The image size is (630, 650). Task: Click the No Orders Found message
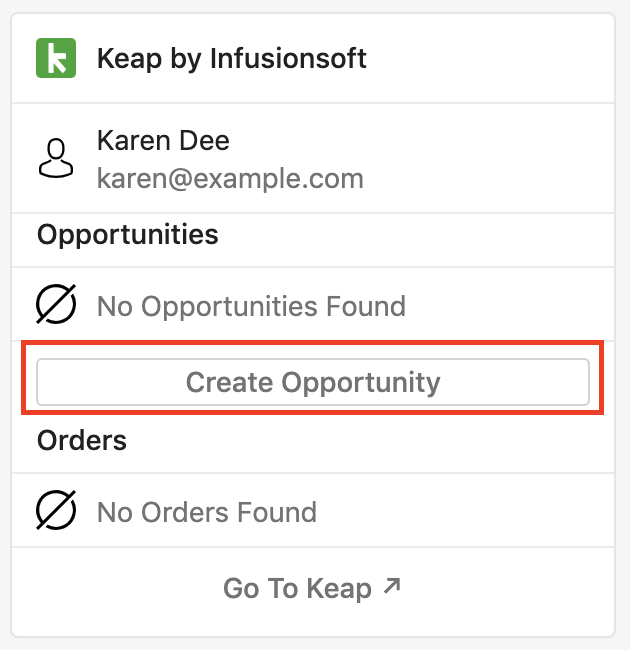207,512
